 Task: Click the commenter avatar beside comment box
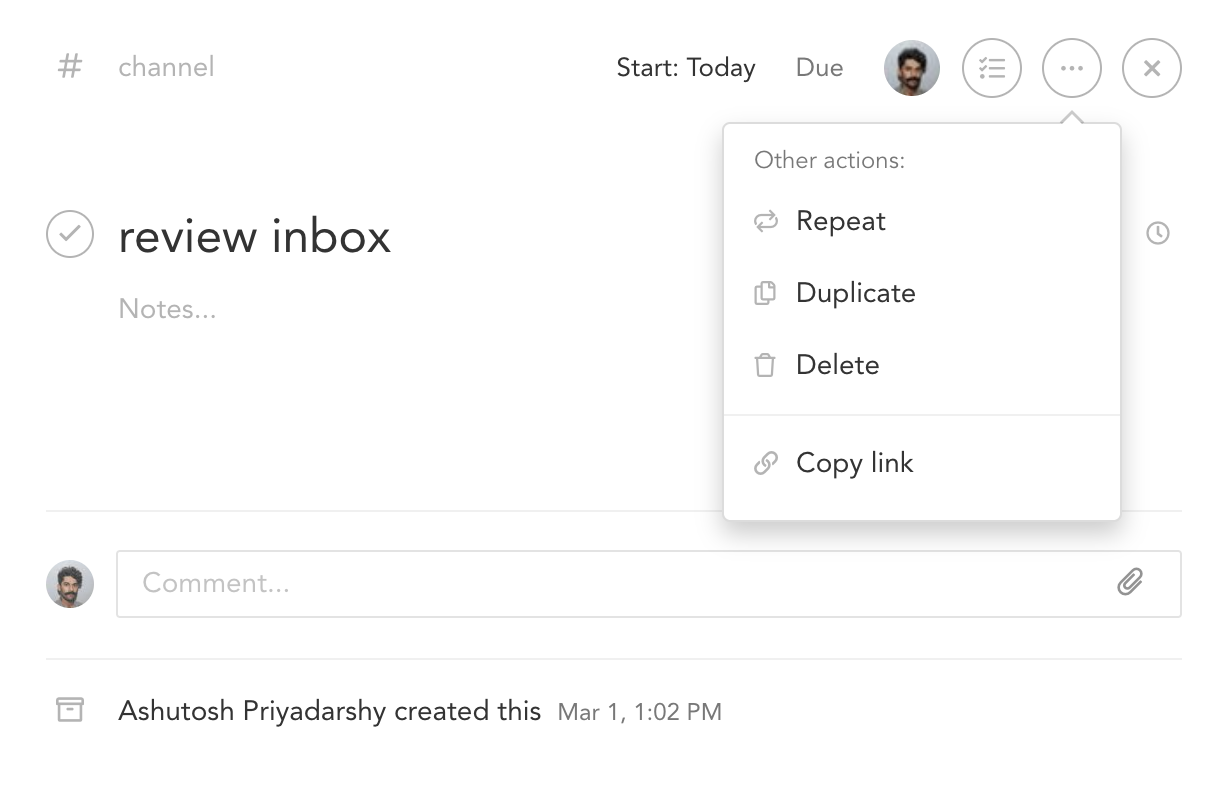70,583
